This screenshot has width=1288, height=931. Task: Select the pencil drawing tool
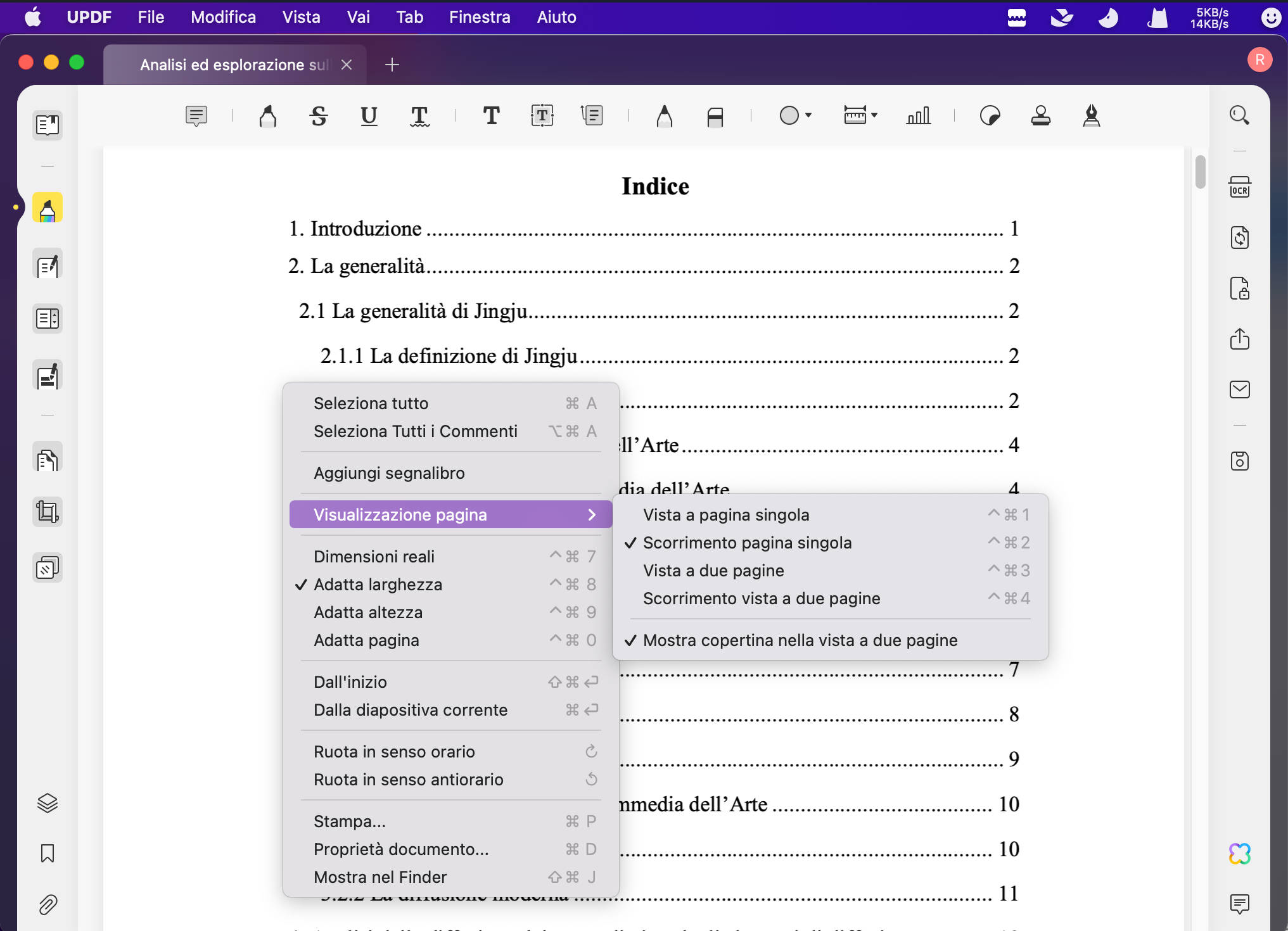664,116
